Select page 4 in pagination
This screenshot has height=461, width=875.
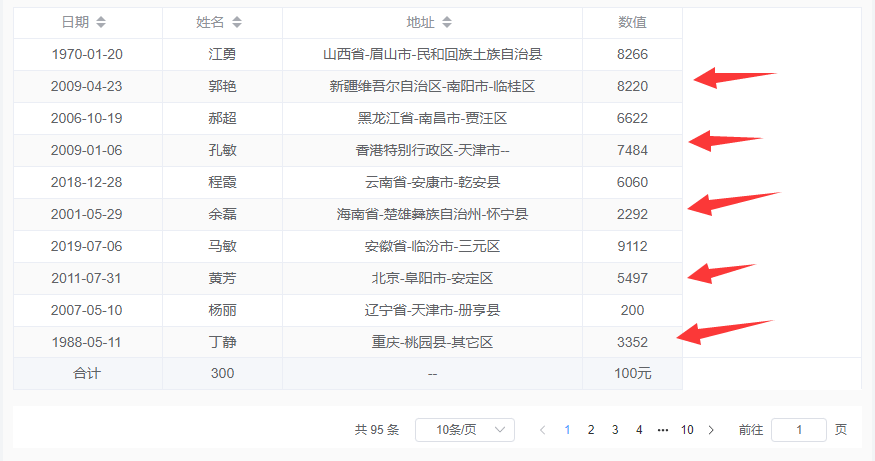click(x=639, y=430)
